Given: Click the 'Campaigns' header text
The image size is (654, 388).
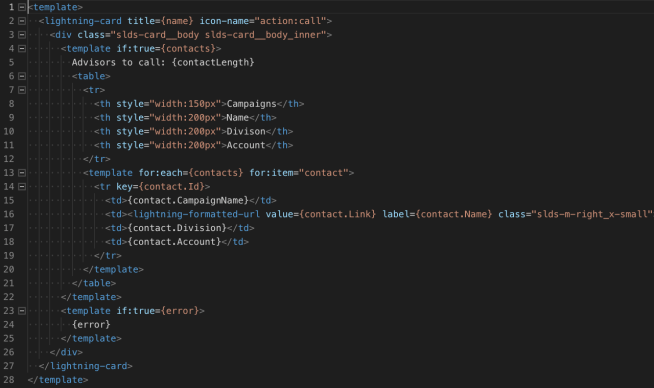Looking at the screenshot, I should (252, 103).
